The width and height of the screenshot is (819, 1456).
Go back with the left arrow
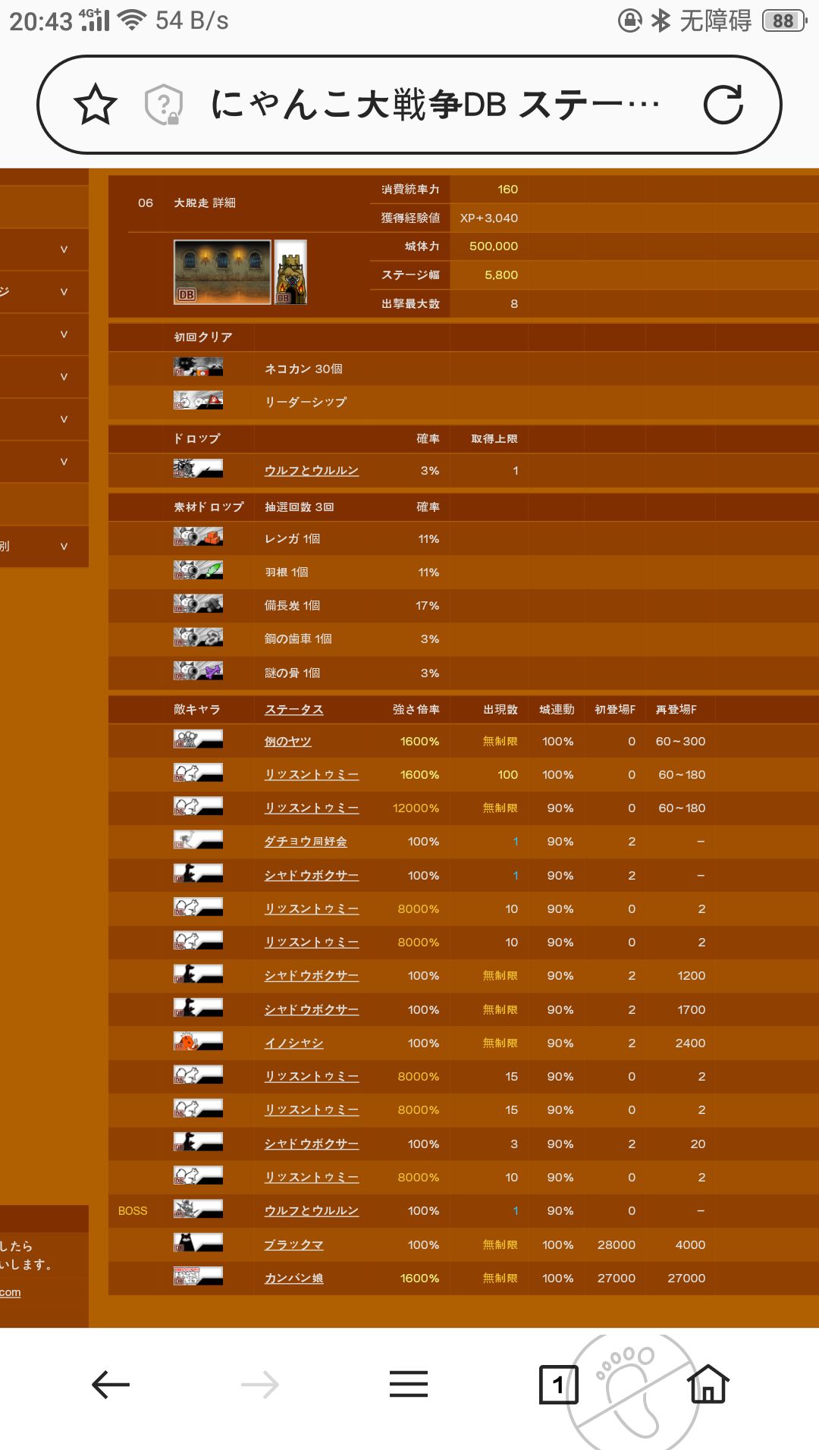[111, 1385]
